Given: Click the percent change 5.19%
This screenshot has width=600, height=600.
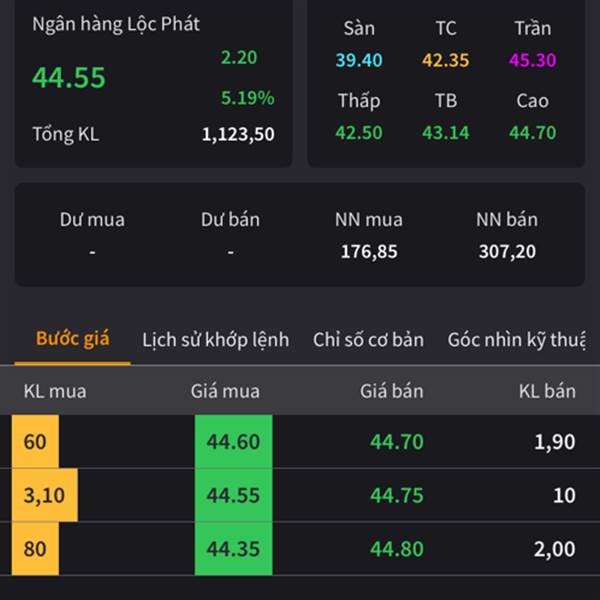Looking at the screenshot, I should click(x=248, y=98).
